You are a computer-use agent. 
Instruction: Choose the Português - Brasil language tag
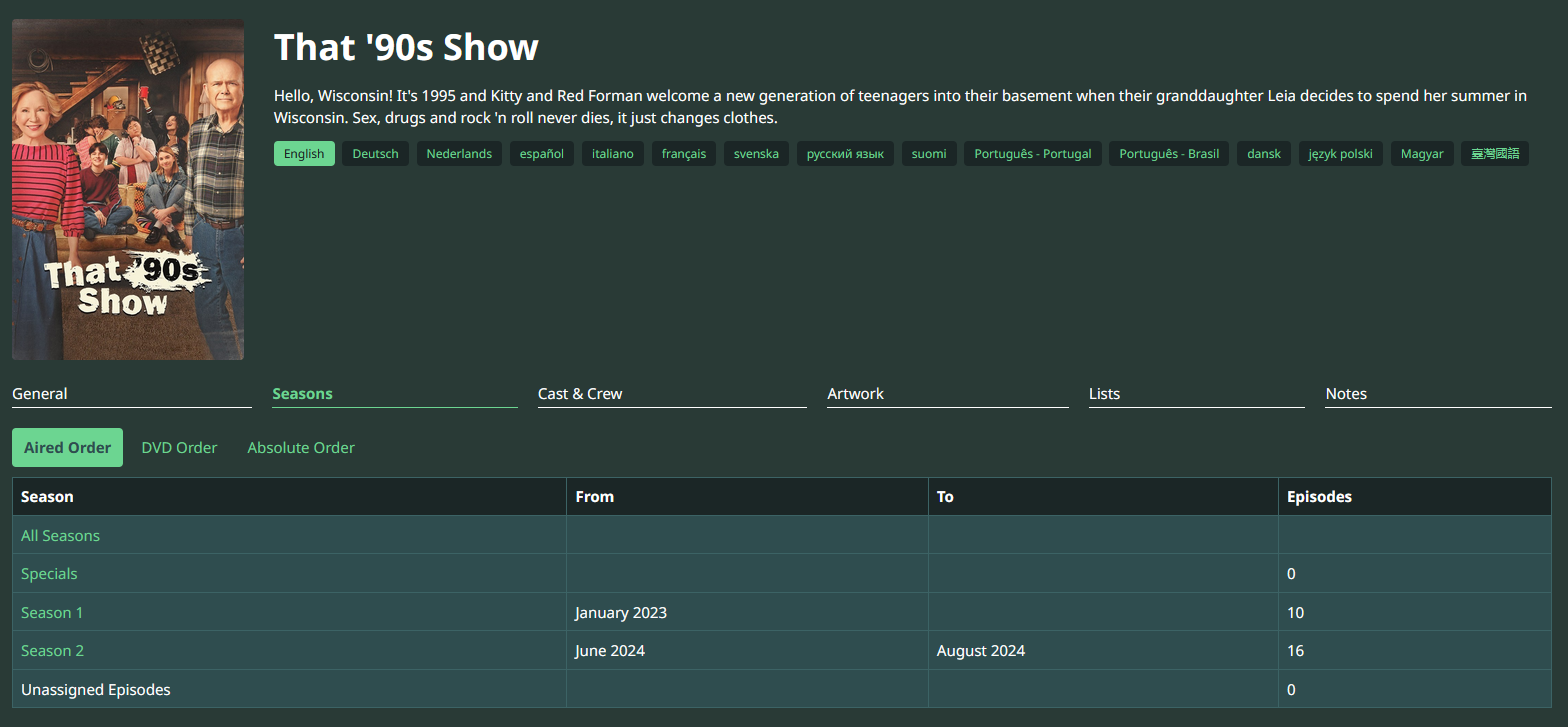1169,154
